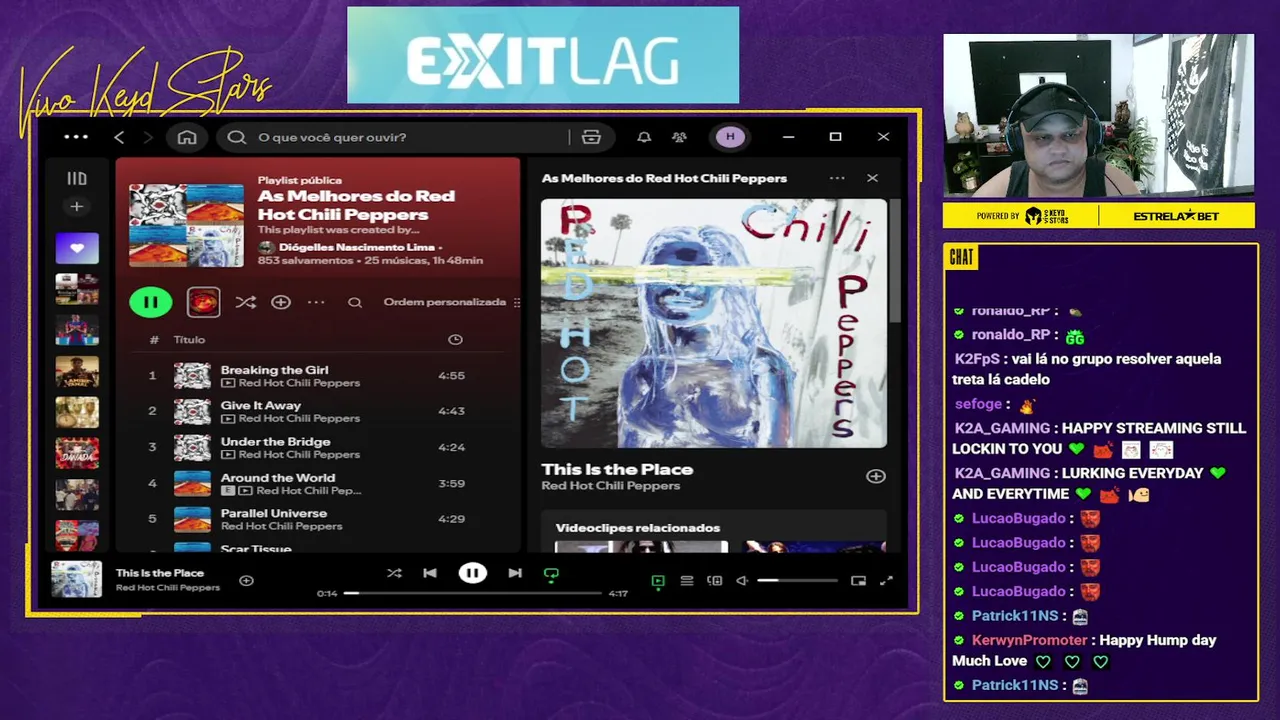Click the ExitLag banner
This screenshot has width=1280, height=720.
click(543, 55)
